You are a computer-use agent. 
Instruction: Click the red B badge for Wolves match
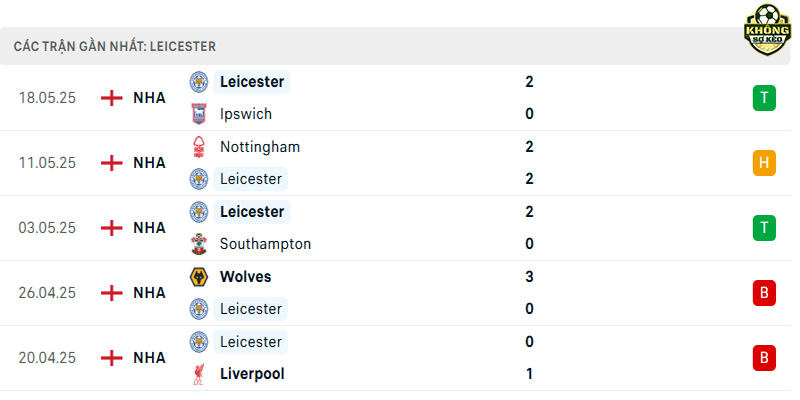(x=764, y=293)
